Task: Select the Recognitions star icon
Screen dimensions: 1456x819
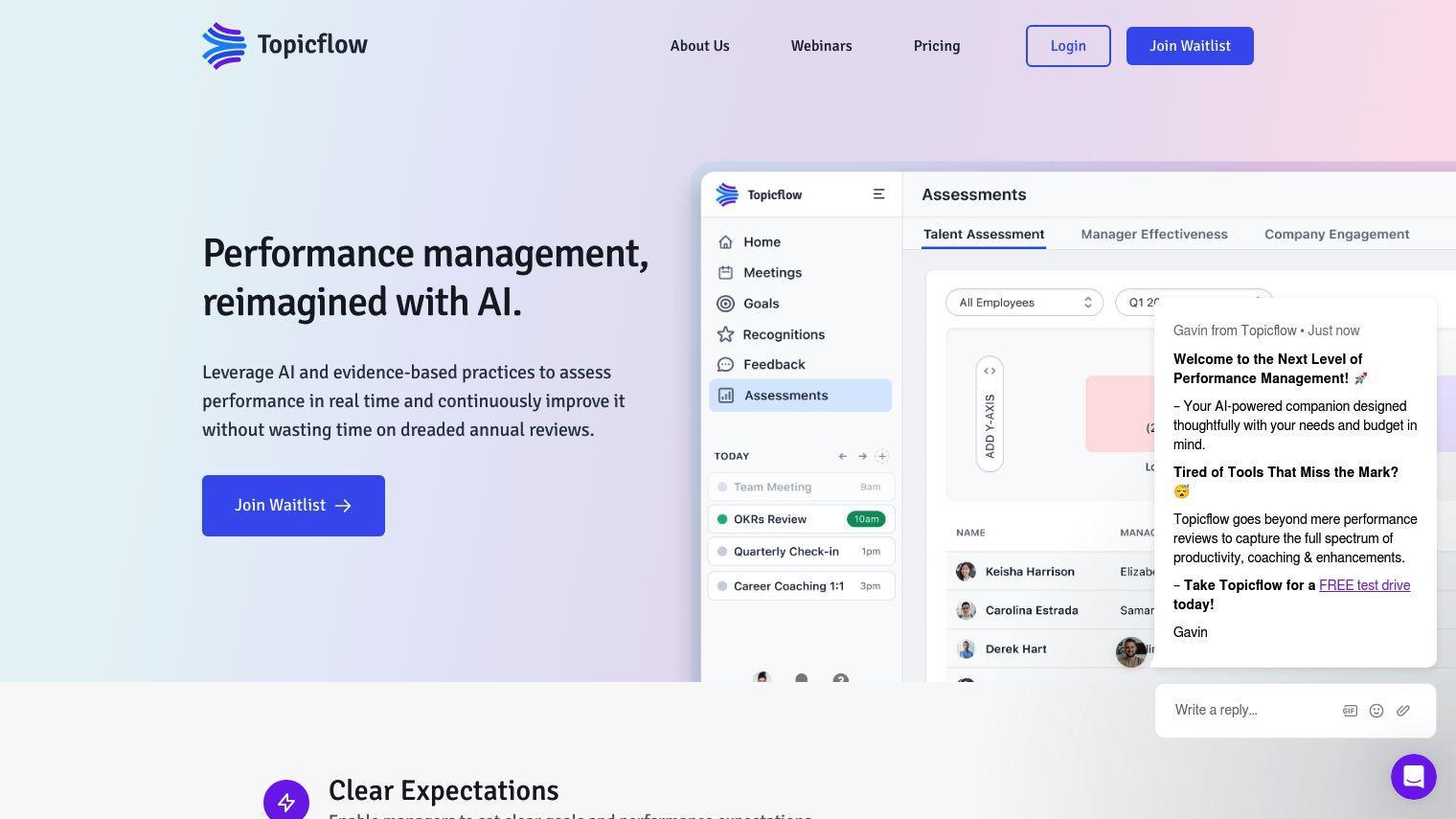Action: [725, 334]
